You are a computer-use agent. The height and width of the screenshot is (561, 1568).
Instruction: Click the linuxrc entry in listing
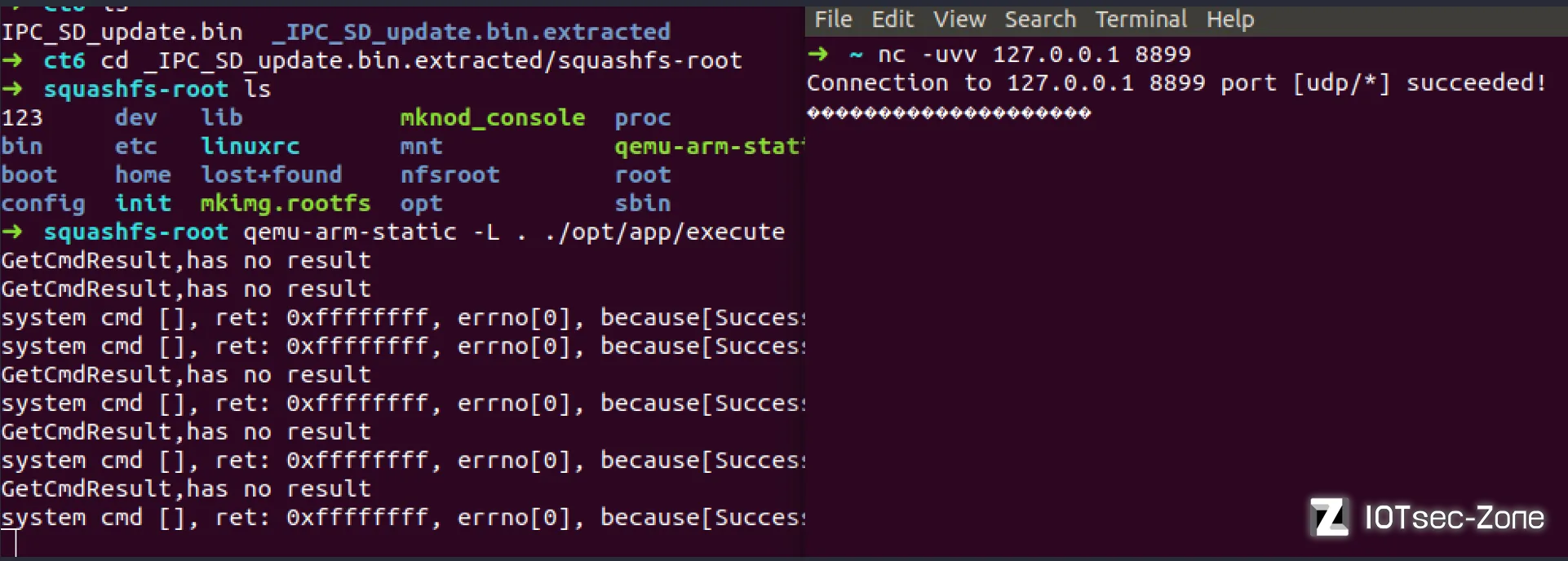[x=250, y=146]
